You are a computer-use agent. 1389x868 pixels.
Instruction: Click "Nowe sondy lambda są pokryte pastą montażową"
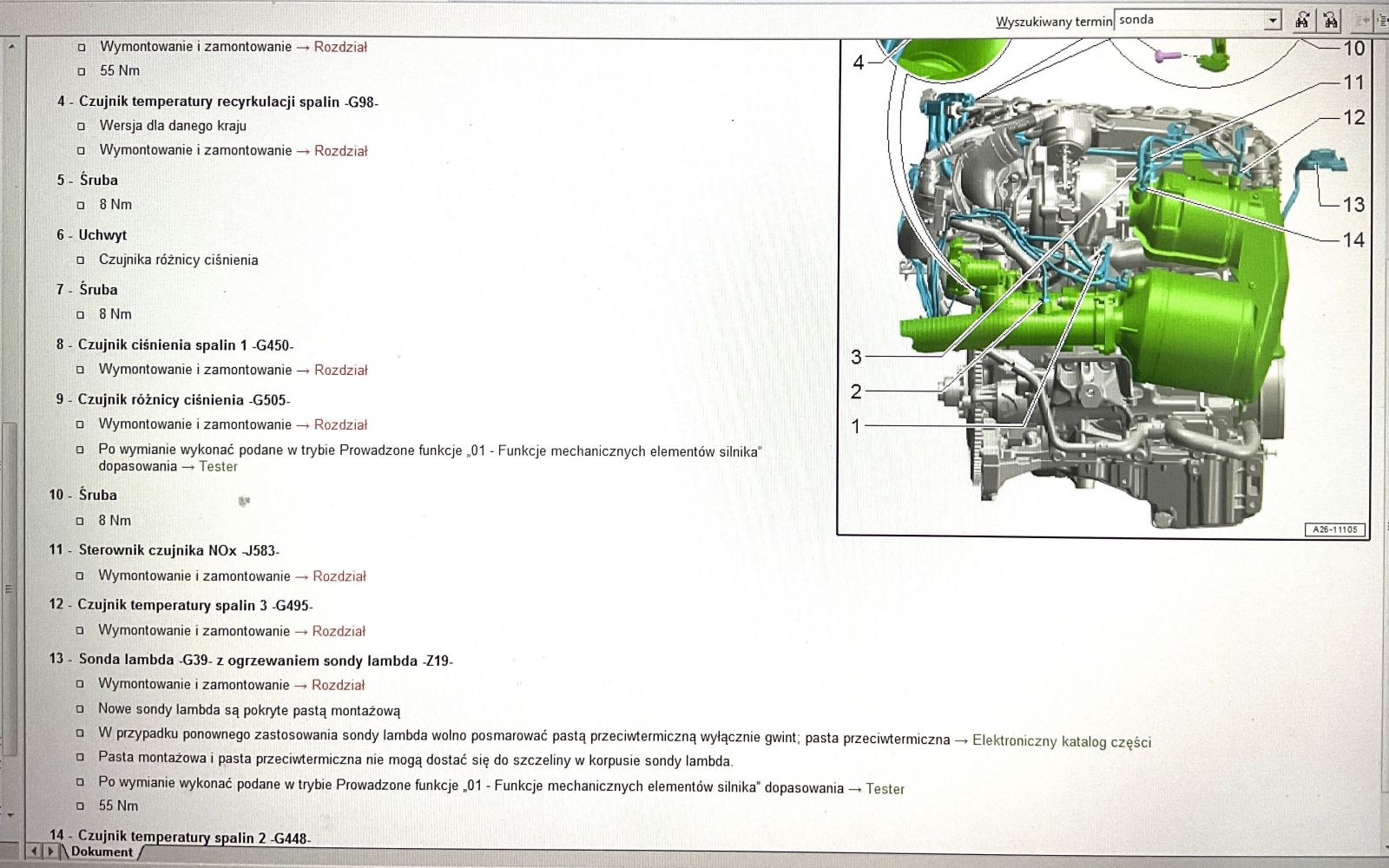pyautogui.click(x=249, y=709)
